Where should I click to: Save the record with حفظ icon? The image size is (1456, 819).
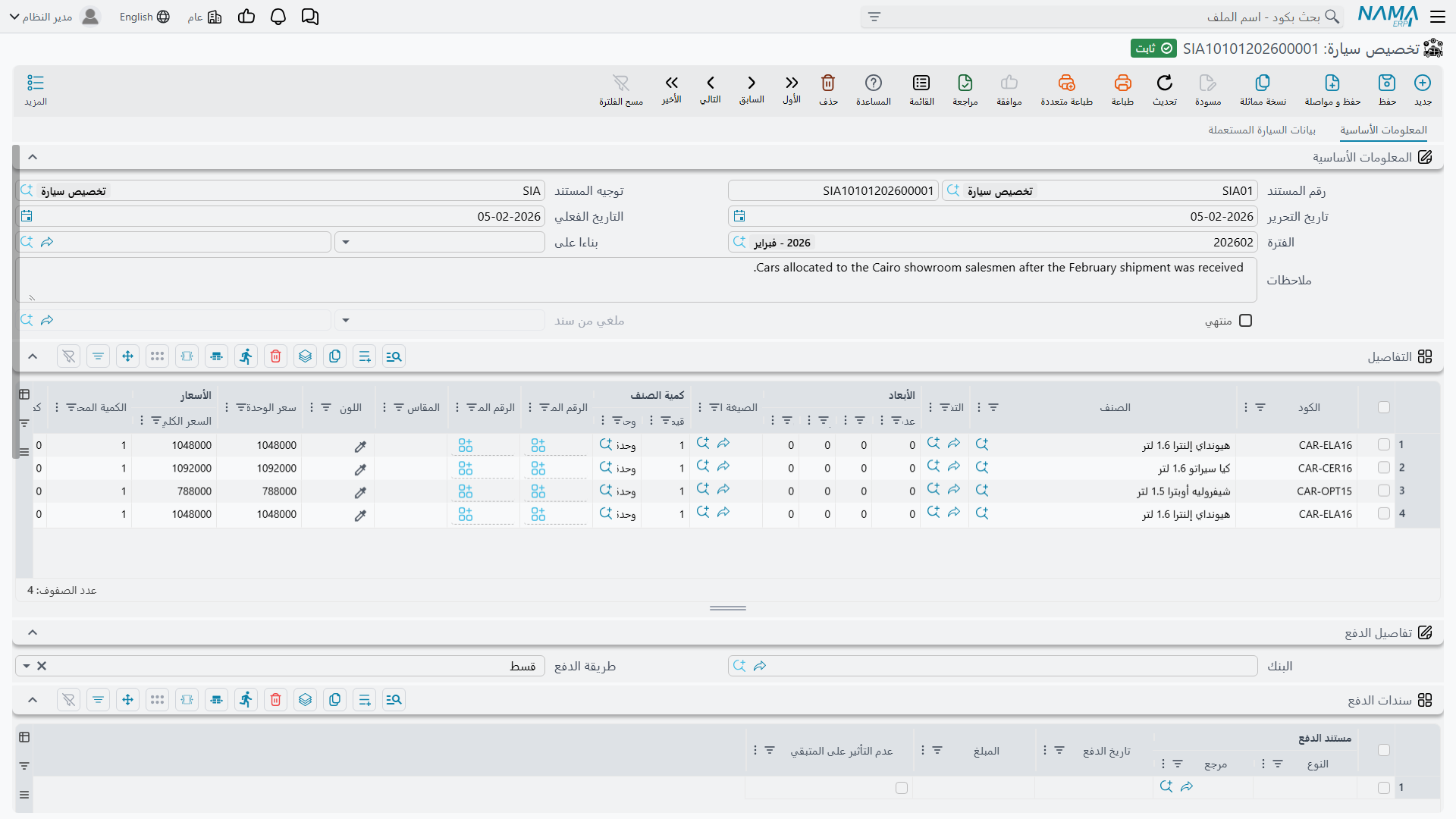1387,90
